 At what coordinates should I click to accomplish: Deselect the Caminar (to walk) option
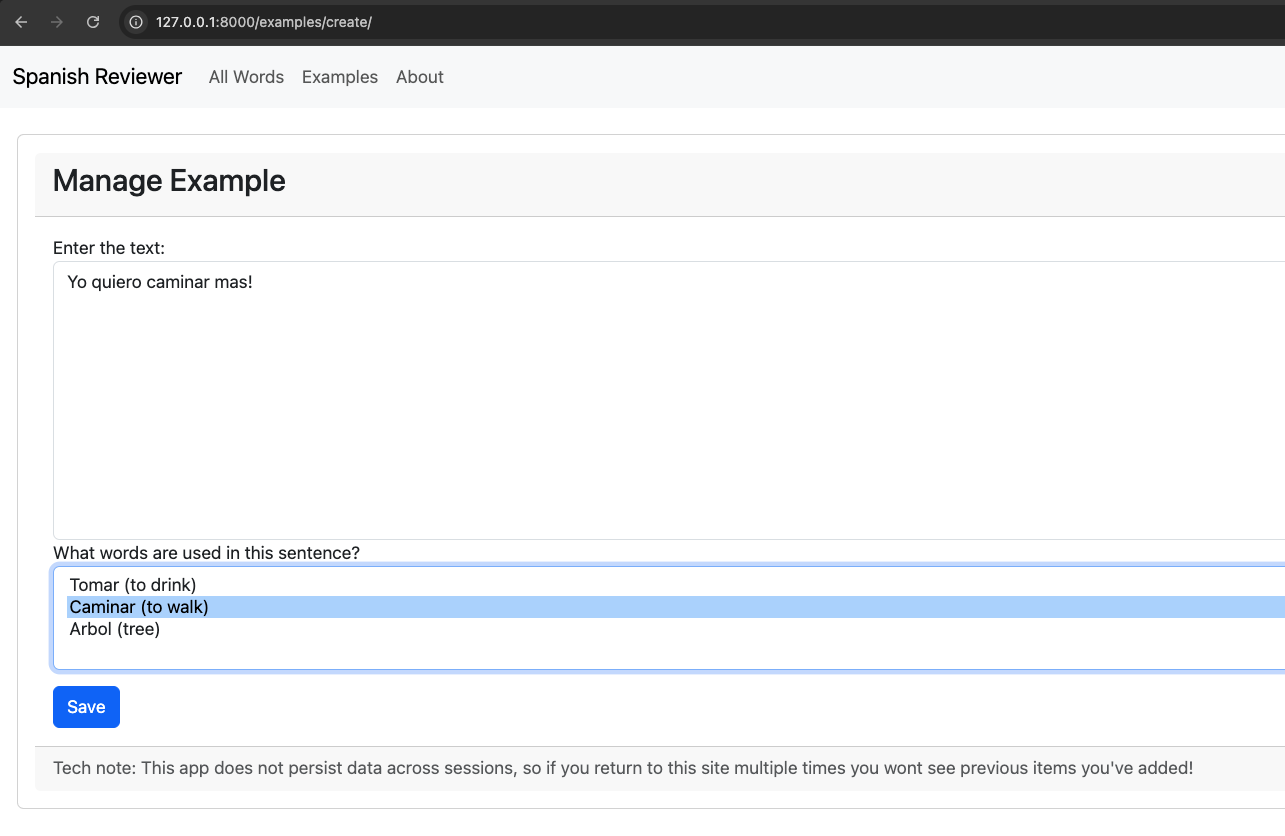pos(137,607)
